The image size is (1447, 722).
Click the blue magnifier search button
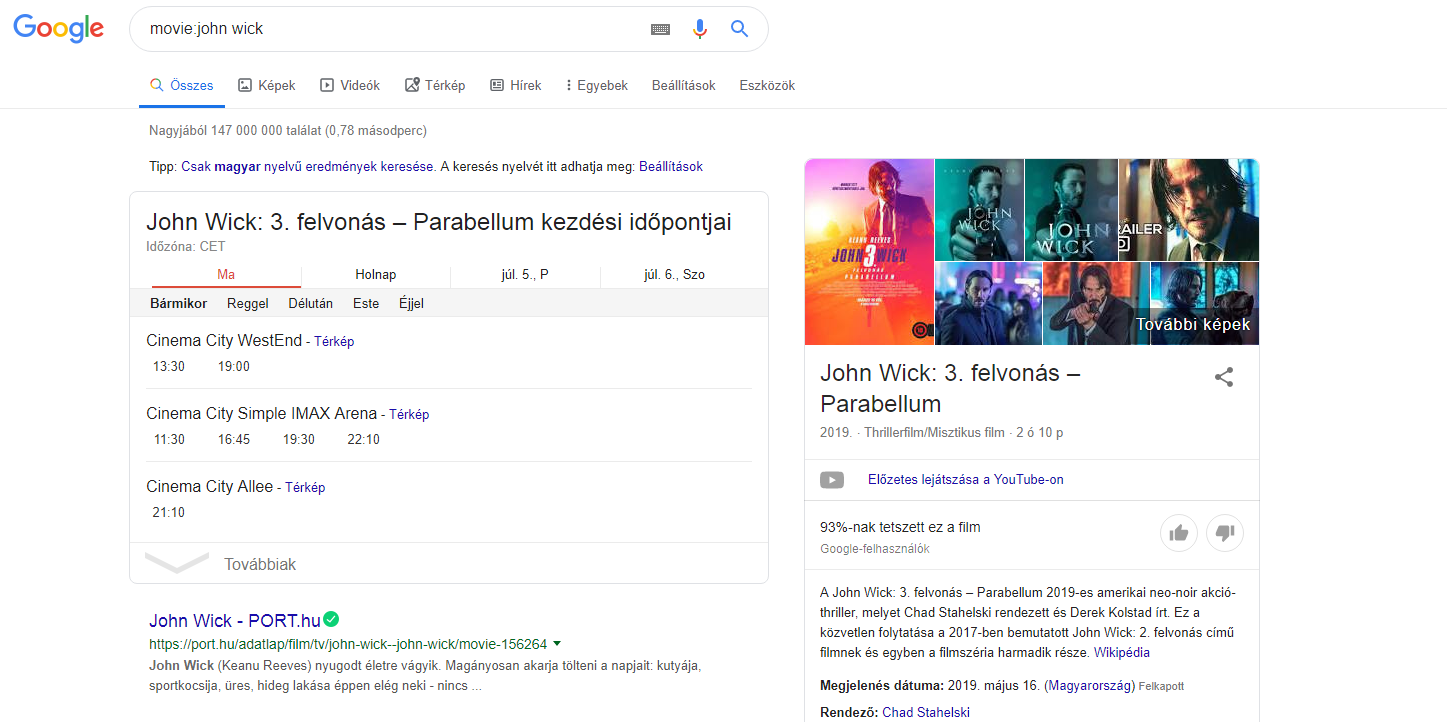pos(739,29)
